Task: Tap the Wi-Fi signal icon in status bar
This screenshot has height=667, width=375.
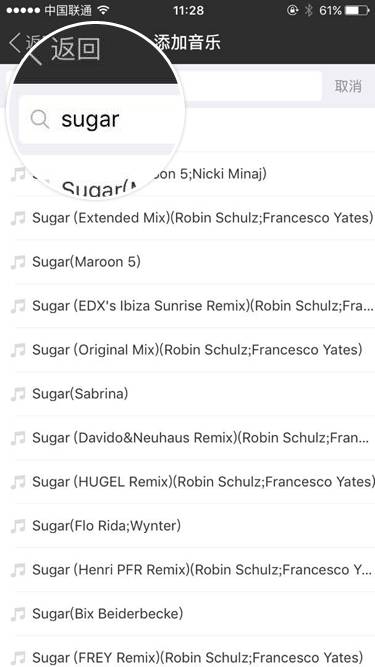Action: click(103, 10)
